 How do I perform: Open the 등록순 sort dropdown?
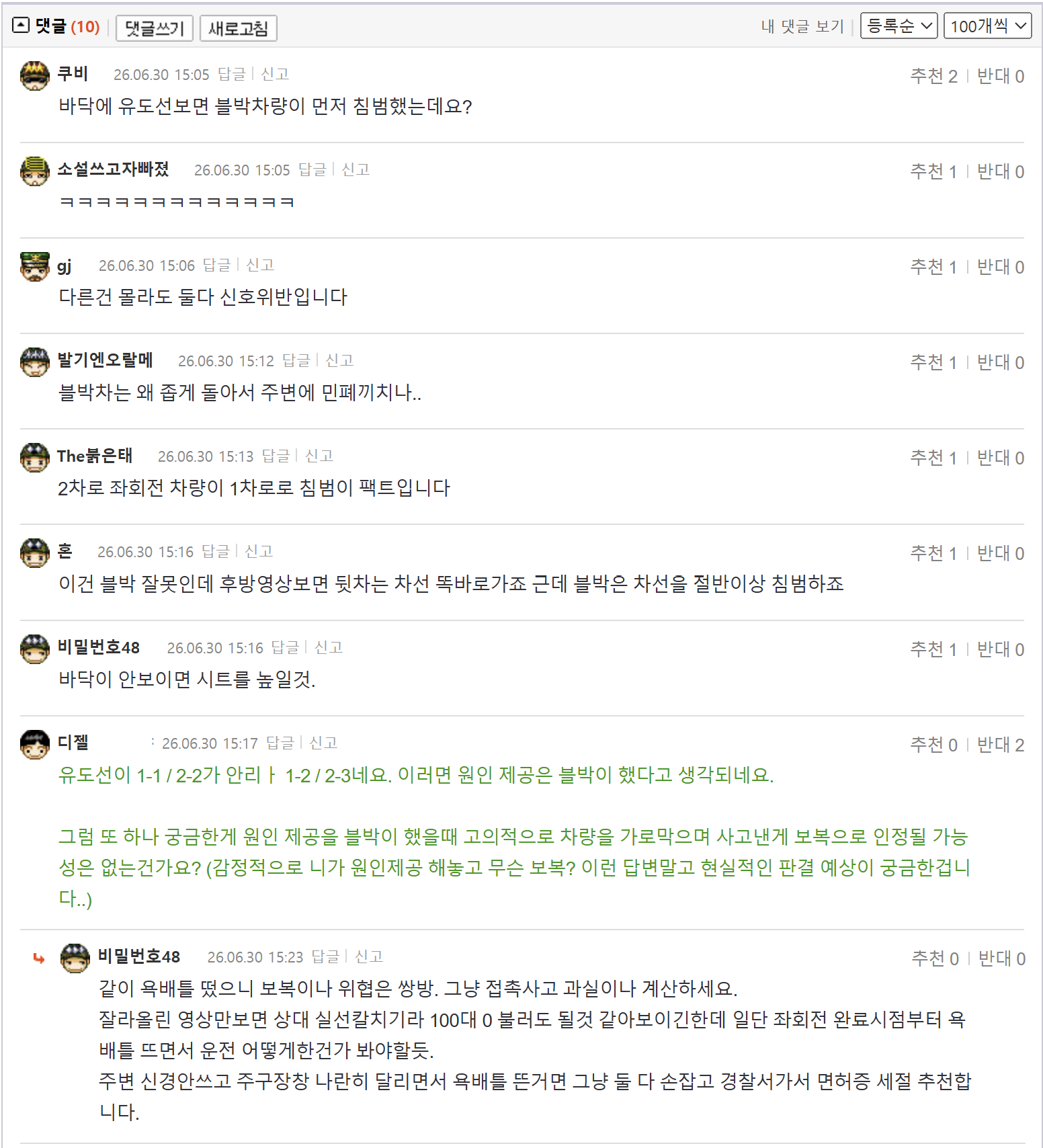point(899,26)
